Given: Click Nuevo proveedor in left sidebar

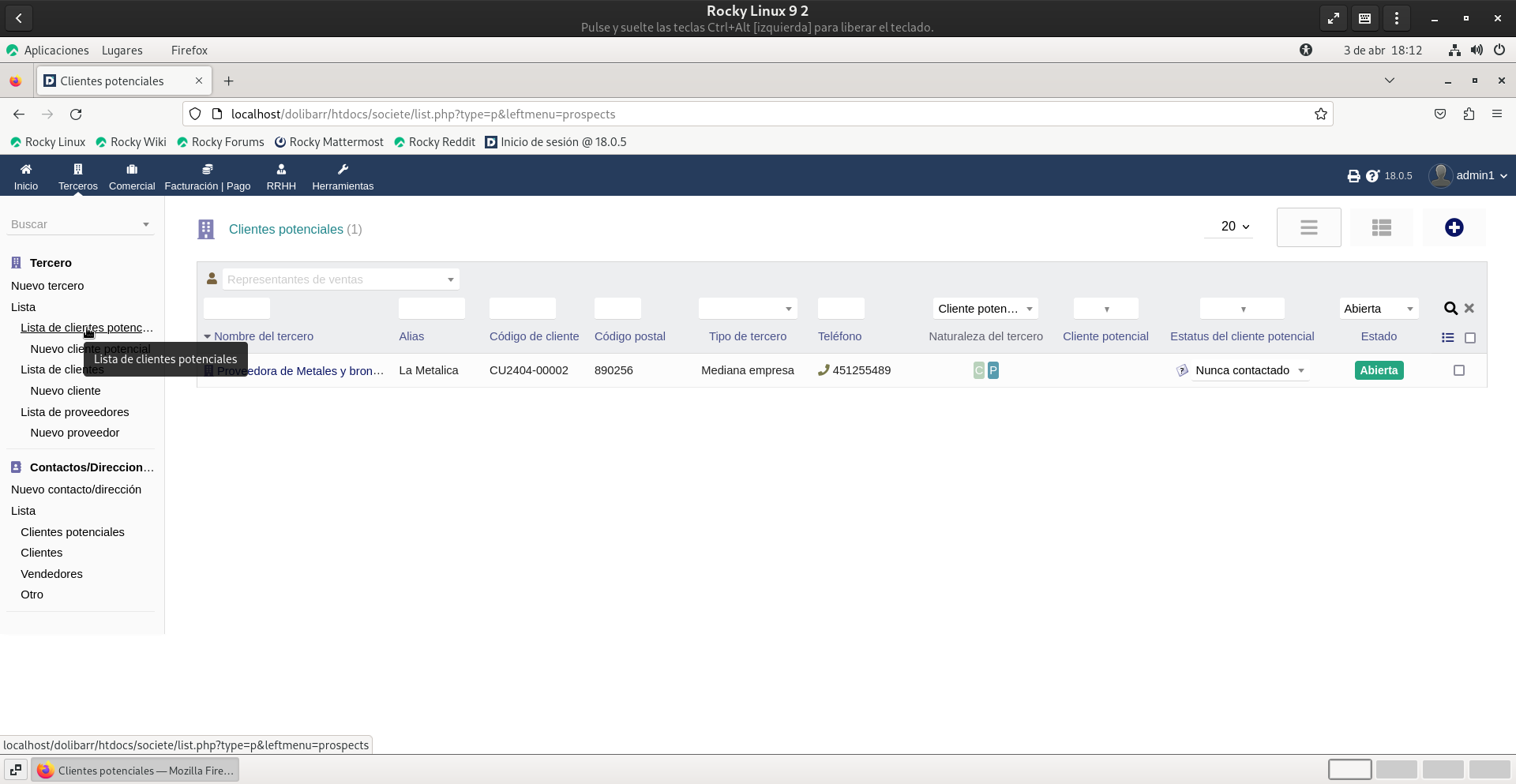Looking at the screenshot, I should coord(75,433).
